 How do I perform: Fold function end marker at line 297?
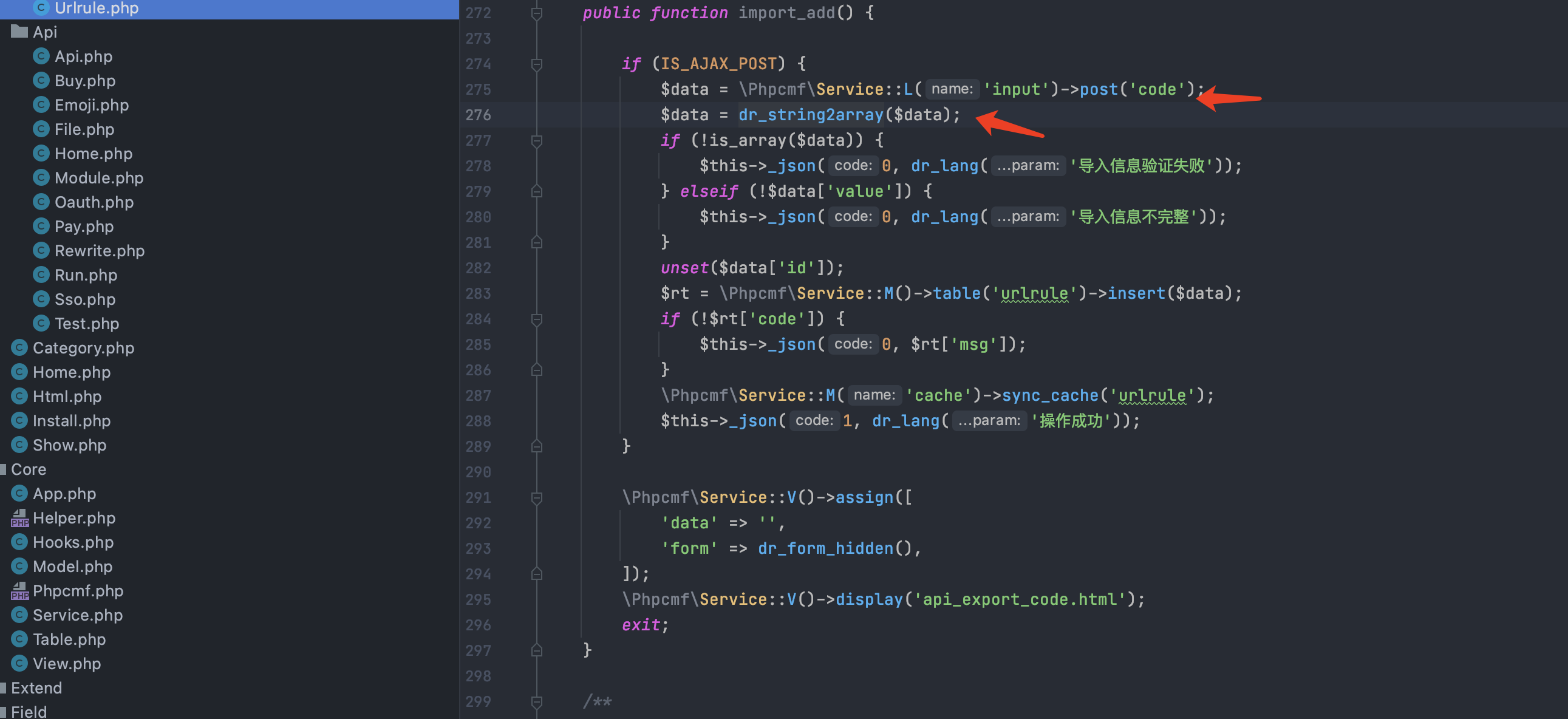[536, 650]
